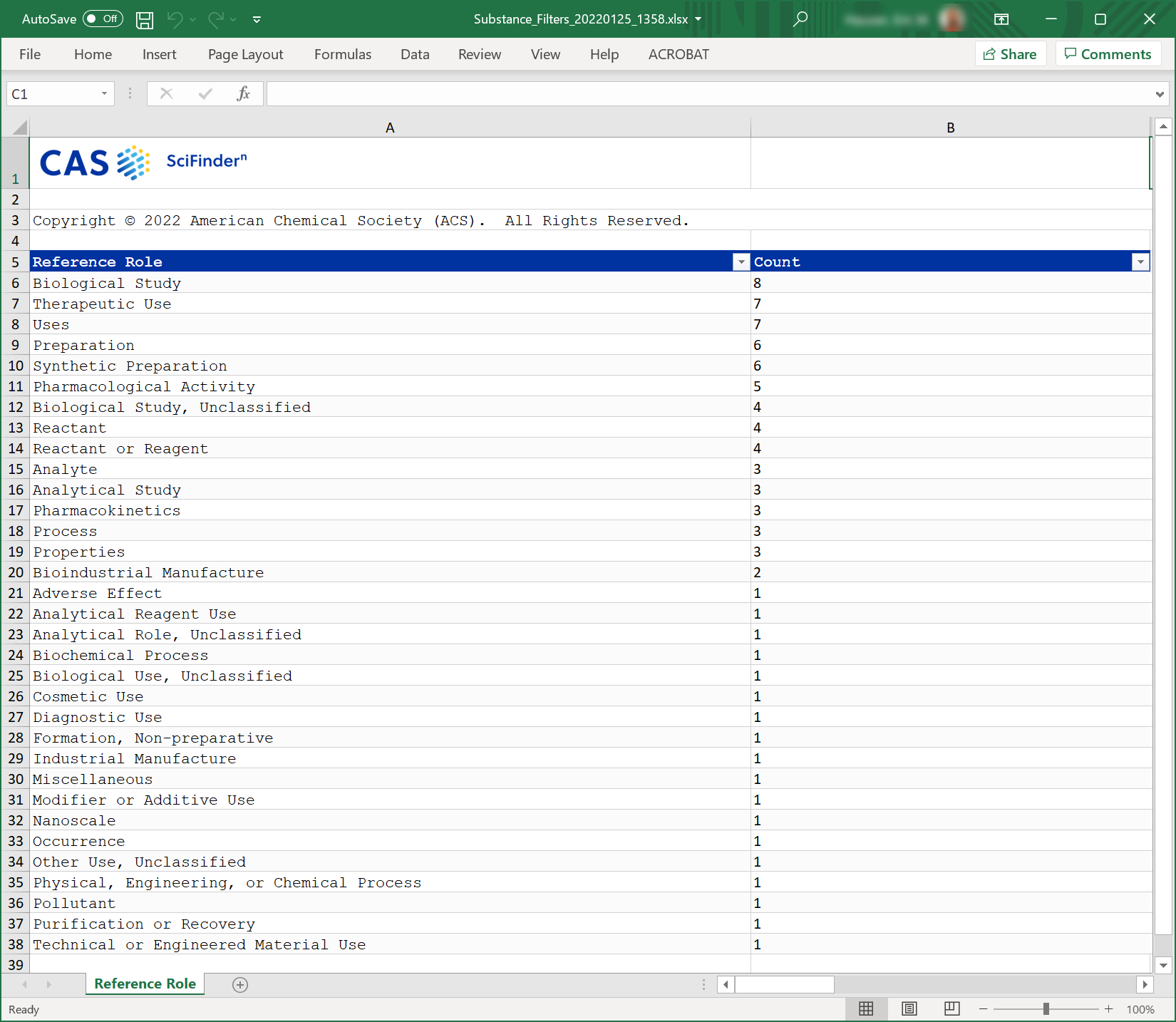Switch to the Insert tab

pos(159,54)
